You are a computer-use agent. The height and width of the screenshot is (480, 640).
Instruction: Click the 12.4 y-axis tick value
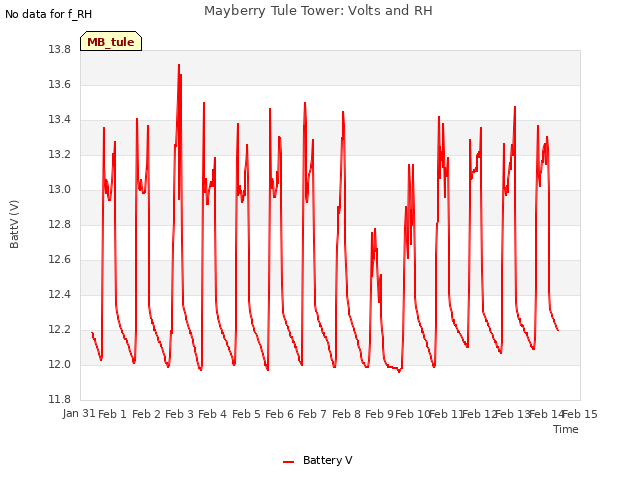(x=60, y=294)
